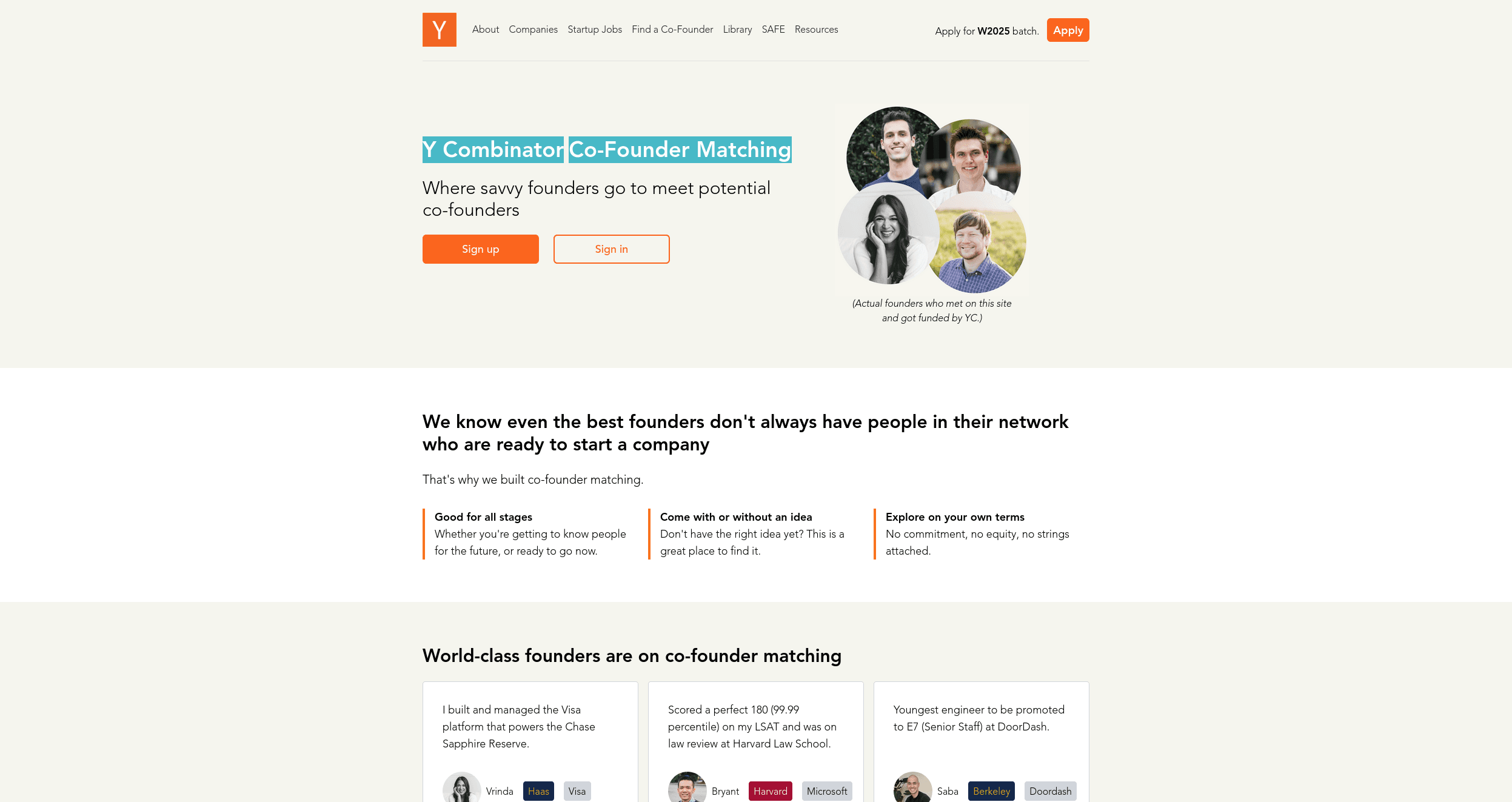This screenshot has width=1512, height=802.
Task: Click the orange Apply button
Action: [x=1068, y=30]
